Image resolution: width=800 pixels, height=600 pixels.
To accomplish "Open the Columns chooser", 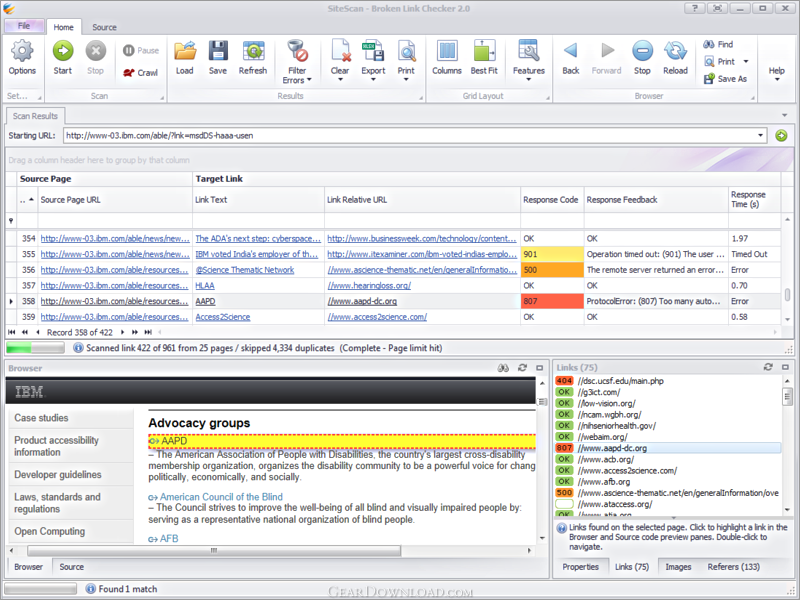I will (x=447, y=58).
